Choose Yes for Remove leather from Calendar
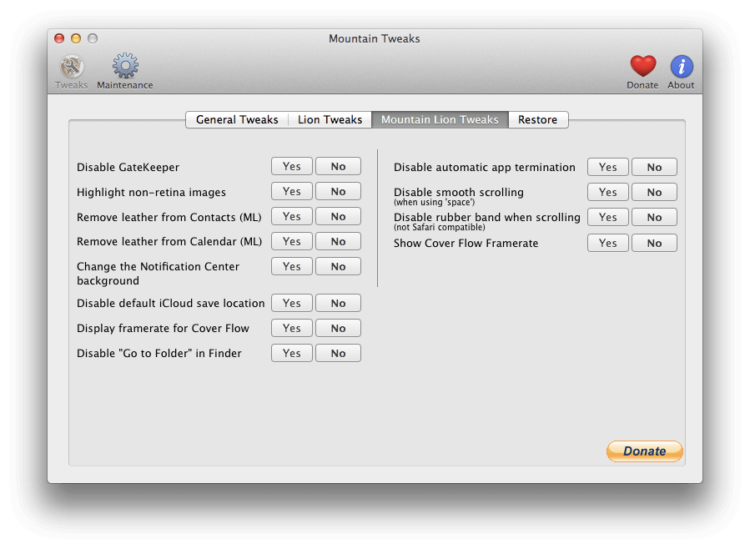 [x=292, y=242]
